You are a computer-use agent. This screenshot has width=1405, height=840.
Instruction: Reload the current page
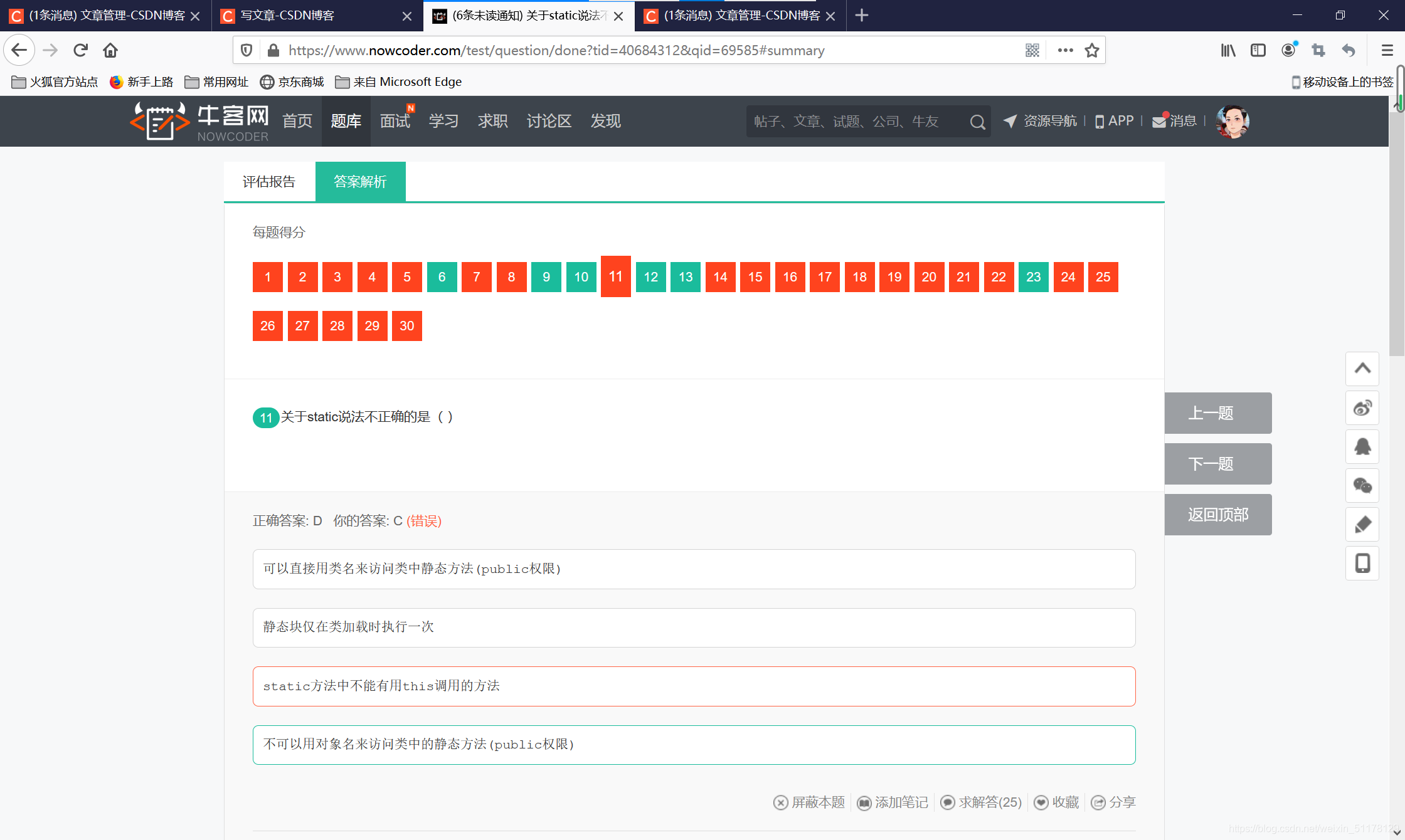coord(80,50)
